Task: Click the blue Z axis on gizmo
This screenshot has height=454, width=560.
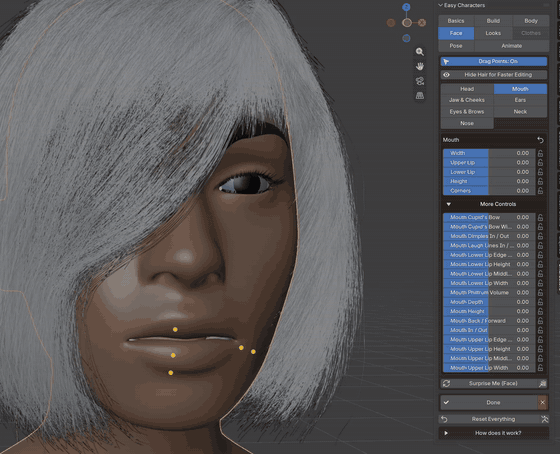Action: click(406, 7)
